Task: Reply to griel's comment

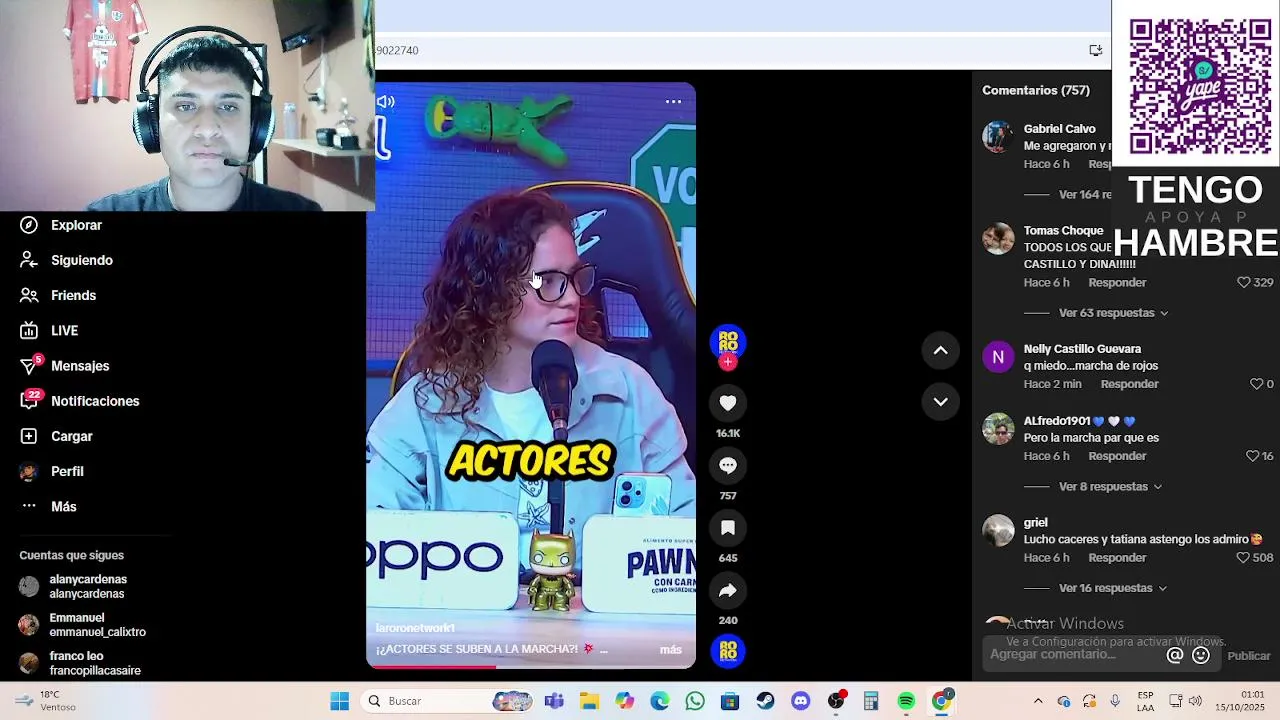Action: [1117, 558]
